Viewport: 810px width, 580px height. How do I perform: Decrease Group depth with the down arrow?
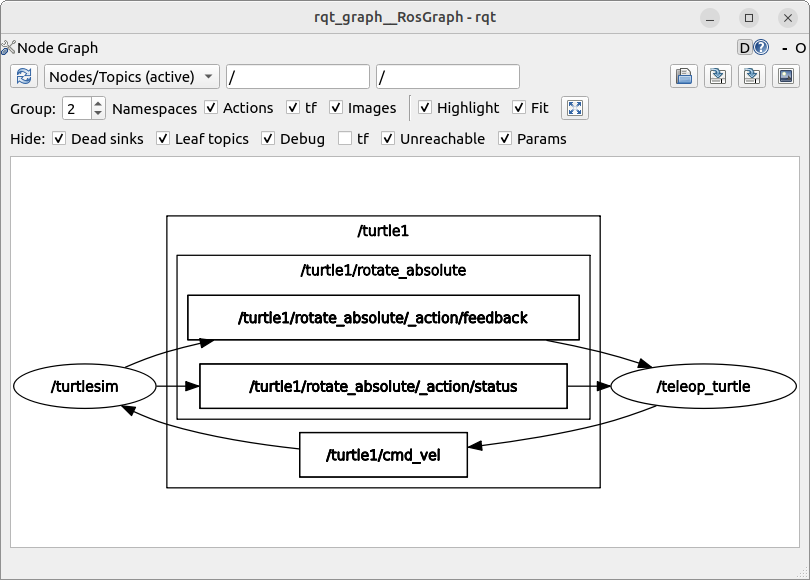(x=98, y=113)
